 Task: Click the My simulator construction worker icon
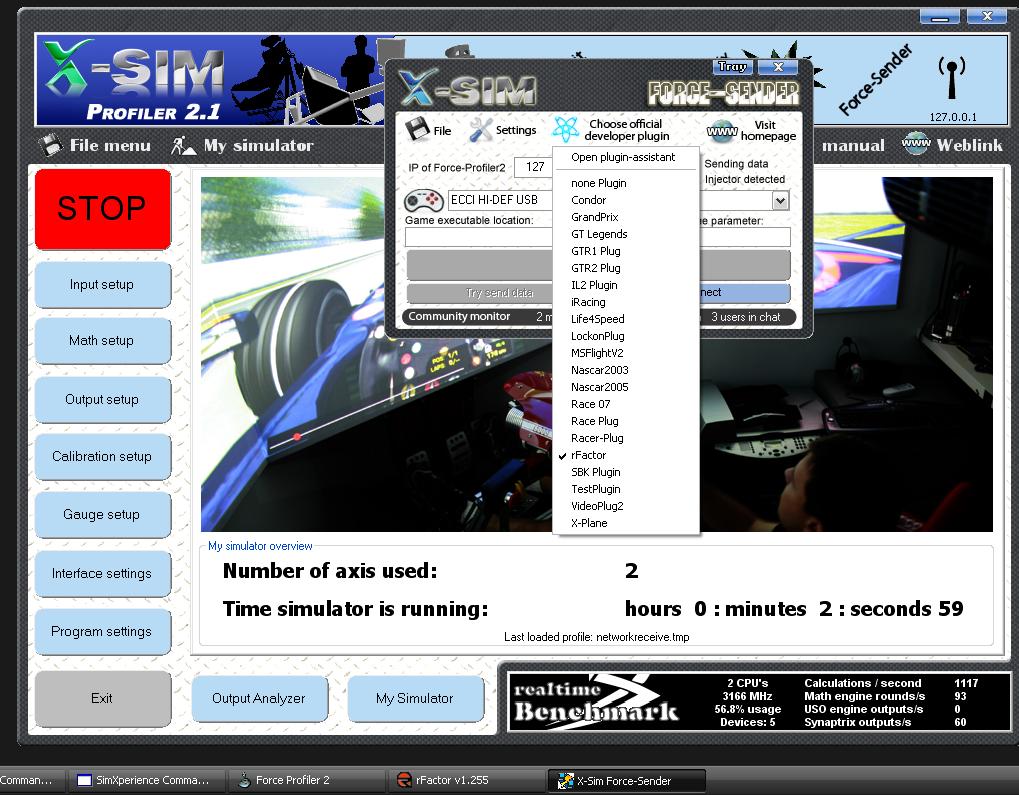click(x=183, y=145)
